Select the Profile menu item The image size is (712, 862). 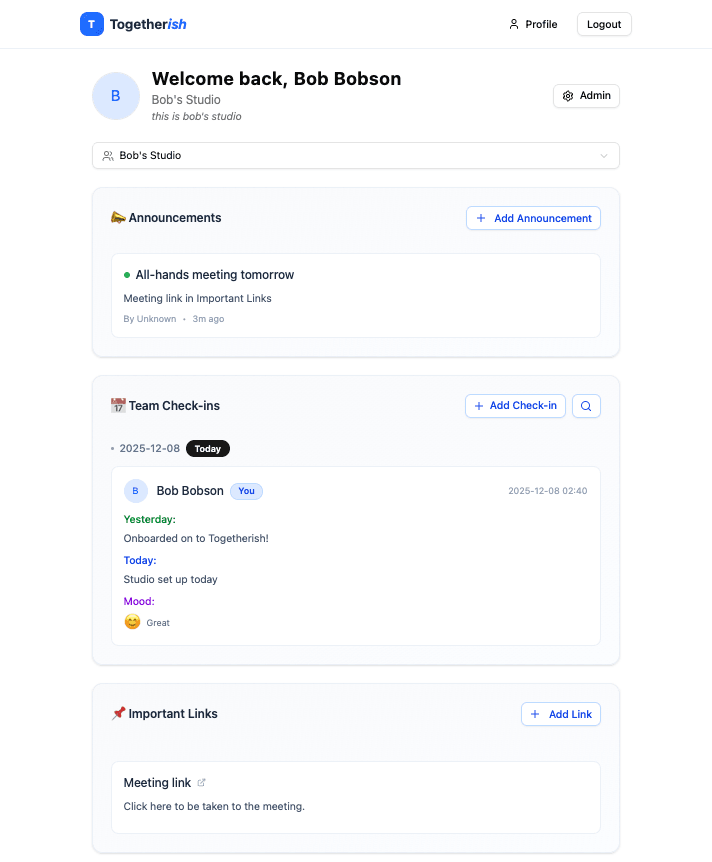click(x=533, y=24)
